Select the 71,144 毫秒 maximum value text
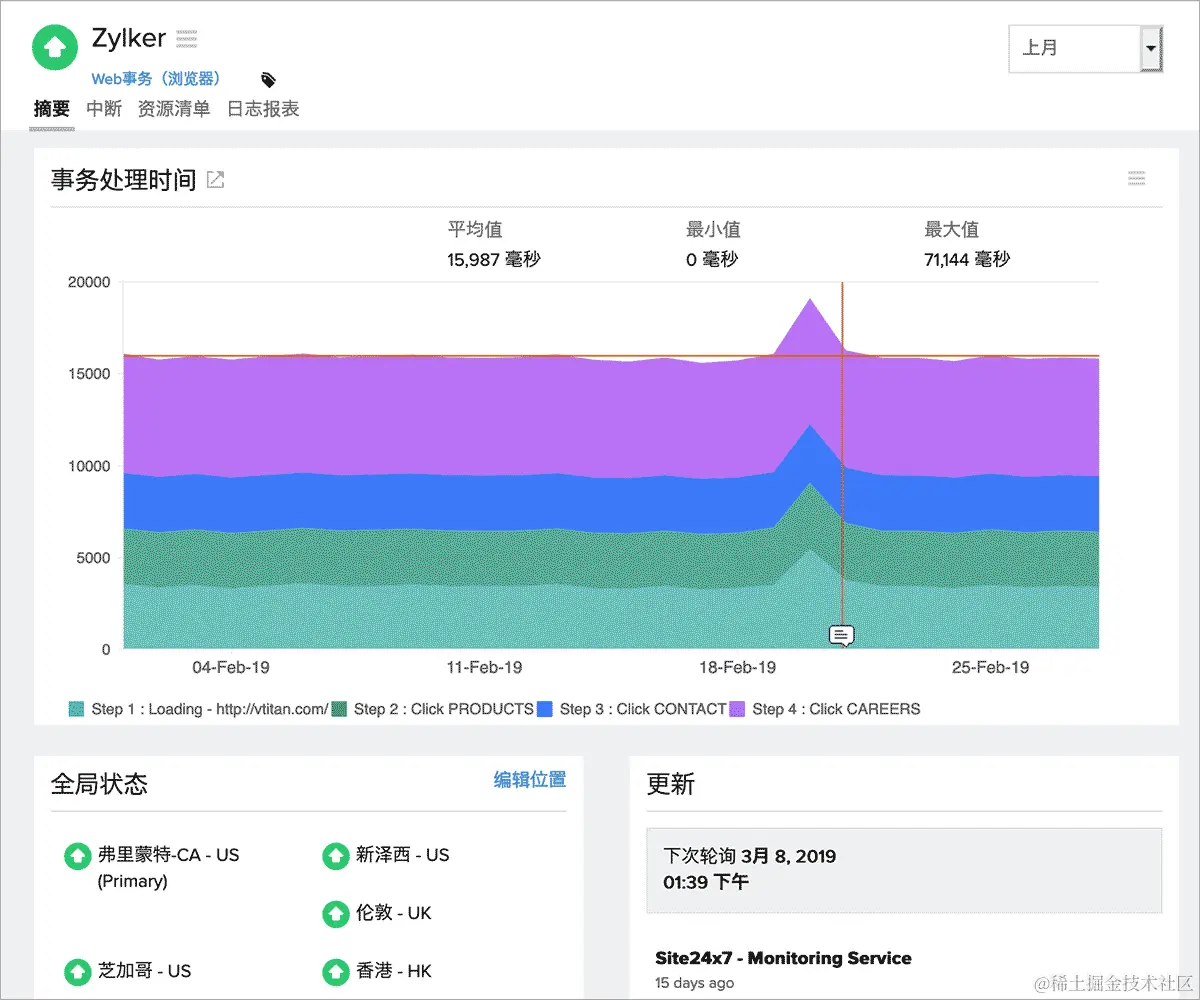The width and height of the screenshot is (1200, 1000). coord(966,259)
